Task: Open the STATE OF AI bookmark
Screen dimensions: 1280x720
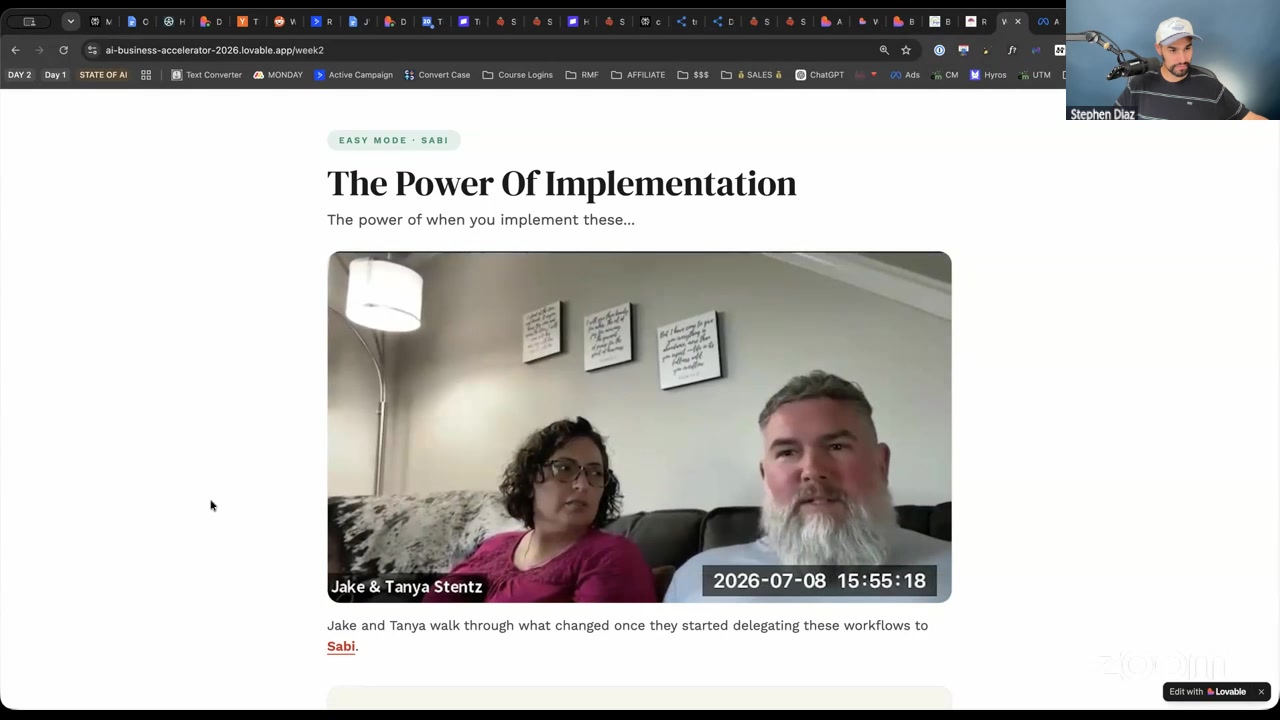Action: coord(103,75)
